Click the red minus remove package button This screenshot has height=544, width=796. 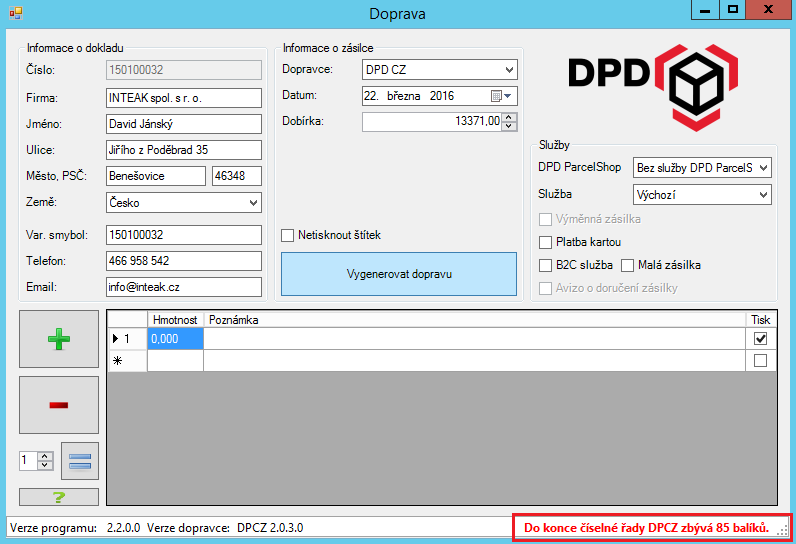[59, 405]
